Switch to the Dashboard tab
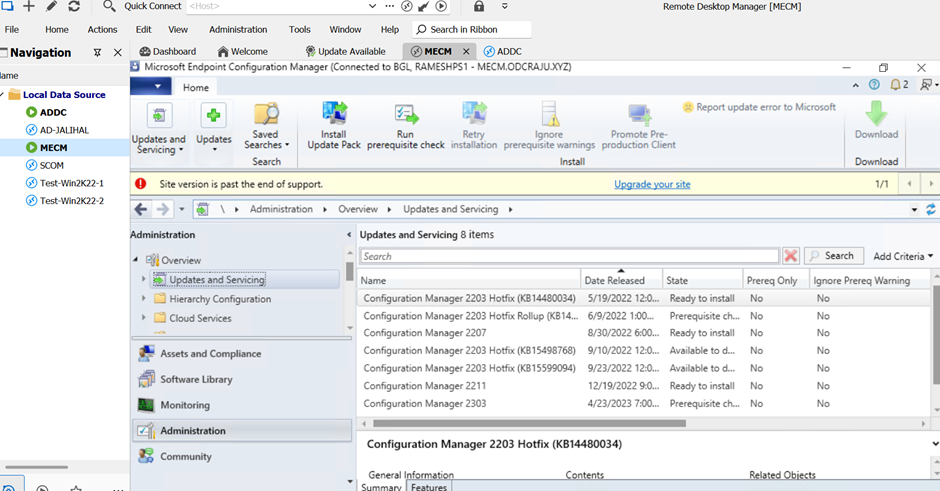The width and height of the screenshot is (940, 491). (x=168, y=52)
